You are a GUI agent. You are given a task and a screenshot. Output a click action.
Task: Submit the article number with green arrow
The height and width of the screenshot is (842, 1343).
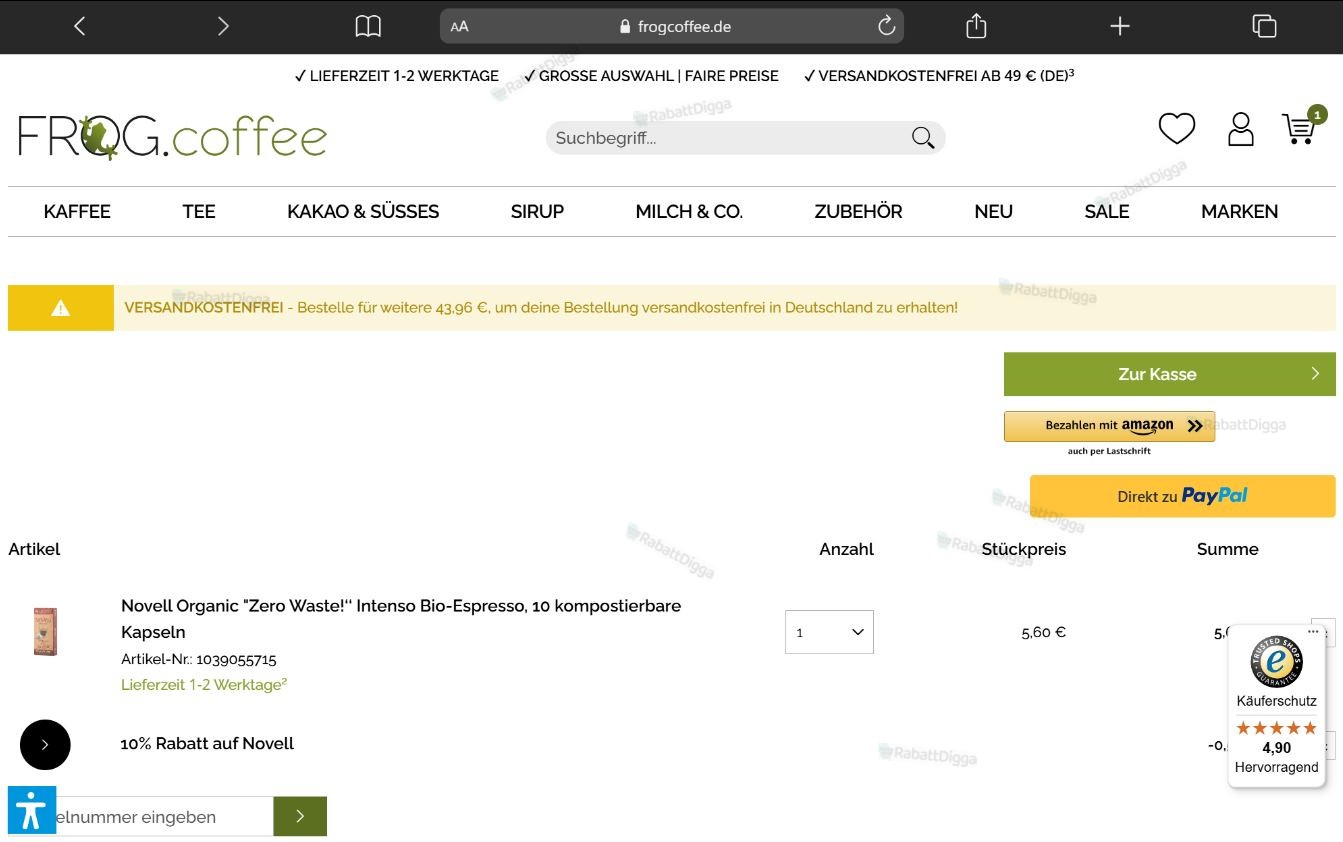click(x=300, y=817)
